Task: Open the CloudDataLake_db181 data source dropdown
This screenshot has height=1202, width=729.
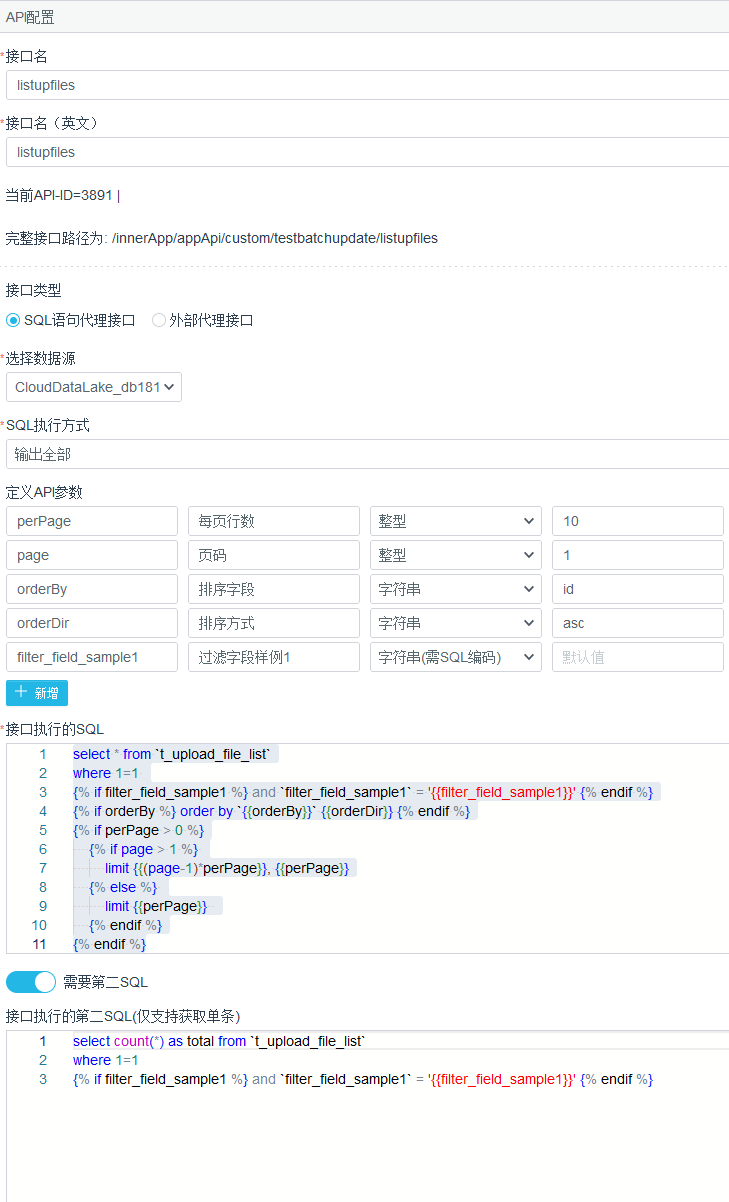Action: click(x=94, y=387)
